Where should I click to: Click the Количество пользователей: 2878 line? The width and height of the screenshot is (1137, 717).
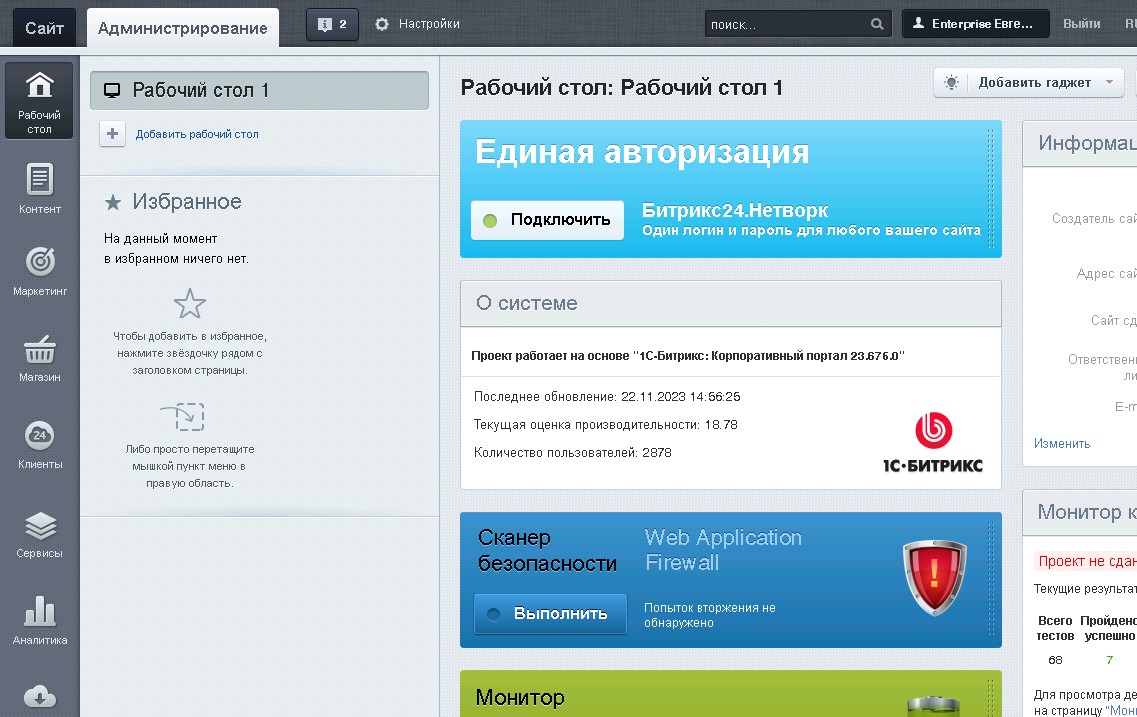pyautogui.click(x=573, y=452)
